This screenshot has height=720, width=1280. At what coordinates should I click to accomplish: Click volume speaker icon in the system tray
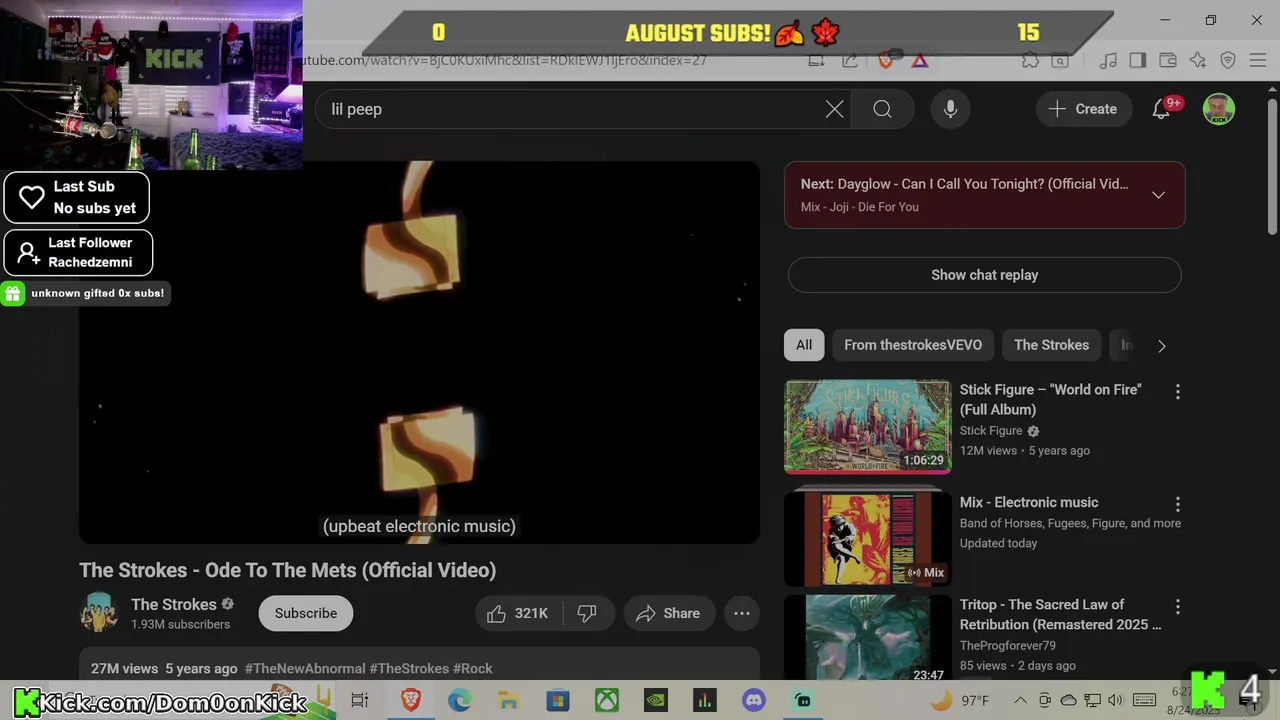tap(1116, 701)
